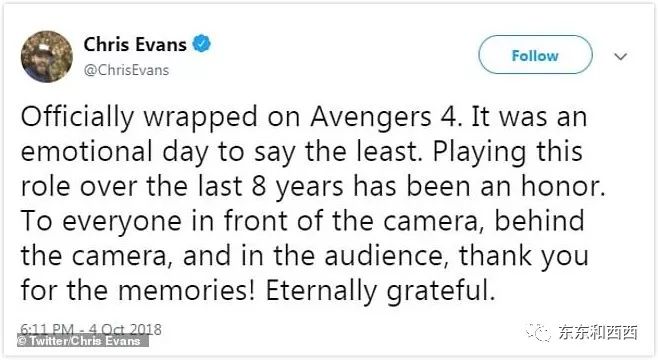This screenshot has width=658, height=360.
Task: Open the @ChrisEvans handle link
Action: click(126, 70)
